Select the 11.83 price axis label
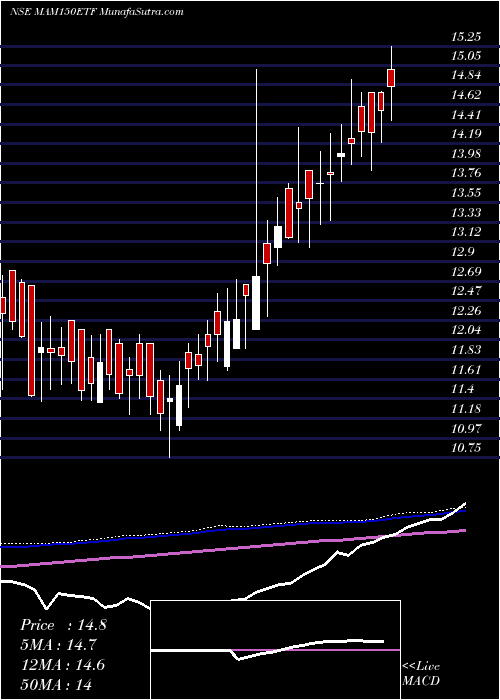The image size is (500, 700). pyautogui.click(x=467, y=349)
